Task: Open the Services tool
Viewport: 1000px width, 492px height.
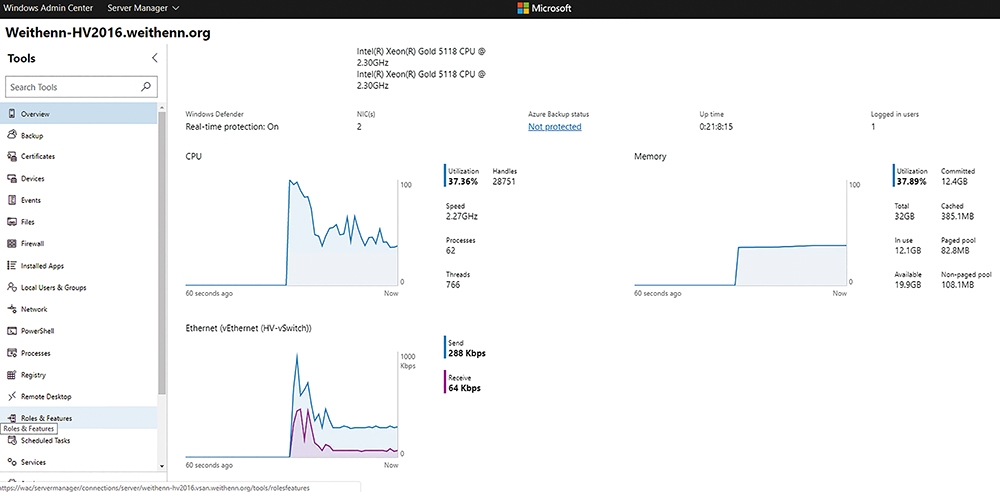Action: click(78, 462)
